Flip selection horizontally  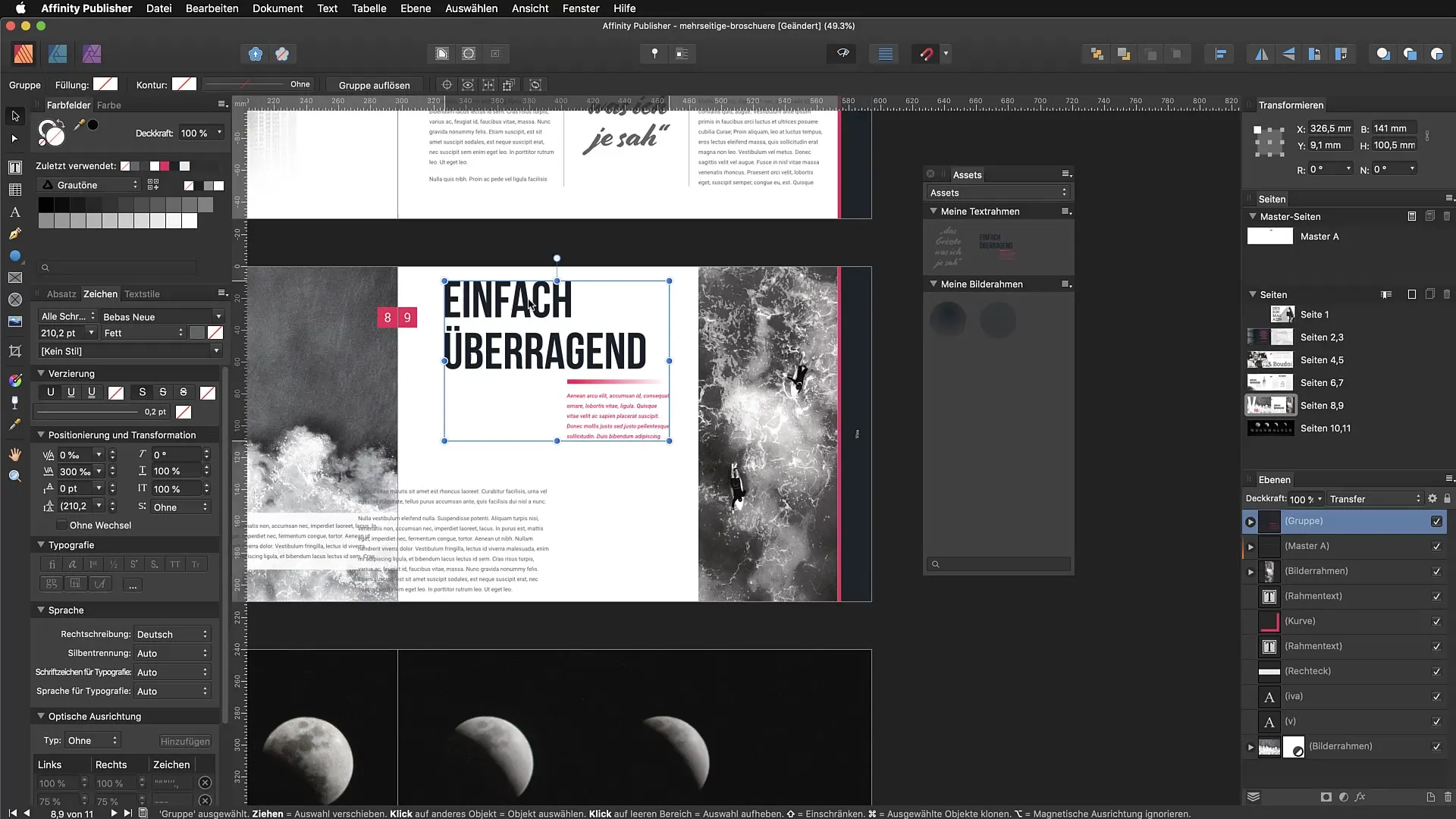[x=1262, y=54]
